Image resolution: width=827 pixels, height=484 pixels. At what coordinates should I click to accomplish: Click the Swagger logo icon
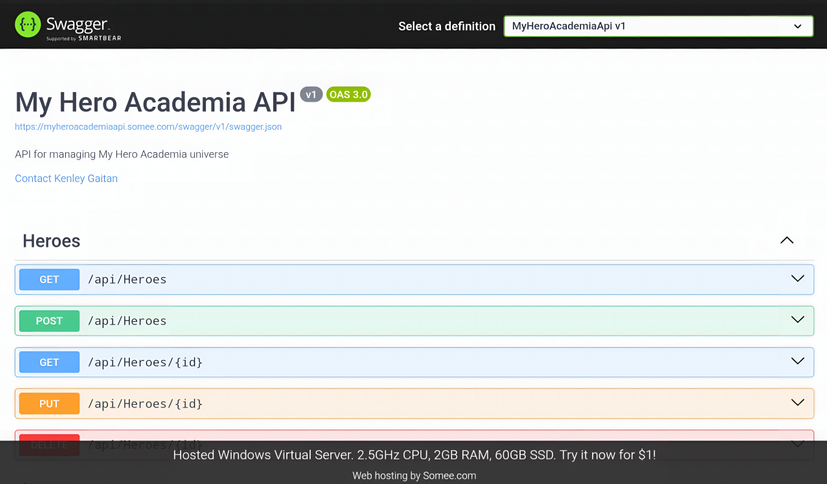pyautogui.click(x=27, y=25)
